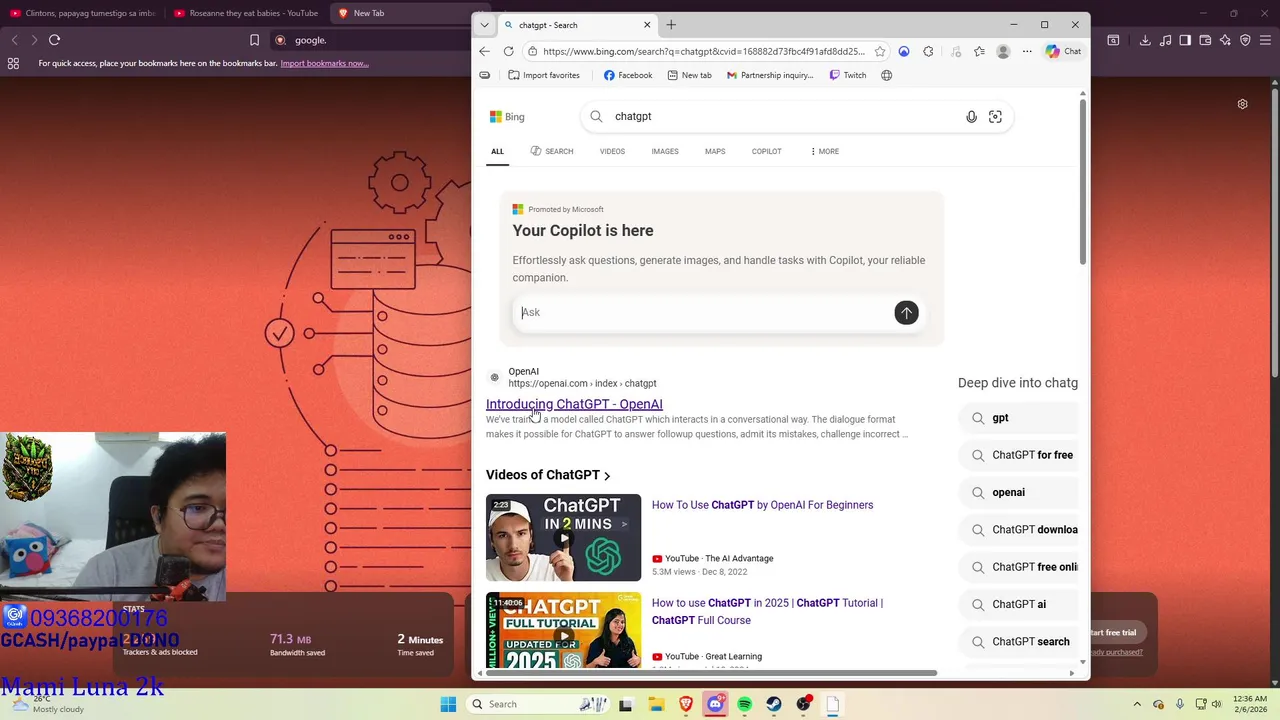Switch to Clintons YouTube tab in Brave
This screenshot has width=1280, height=720.
[x=84, y=13]
